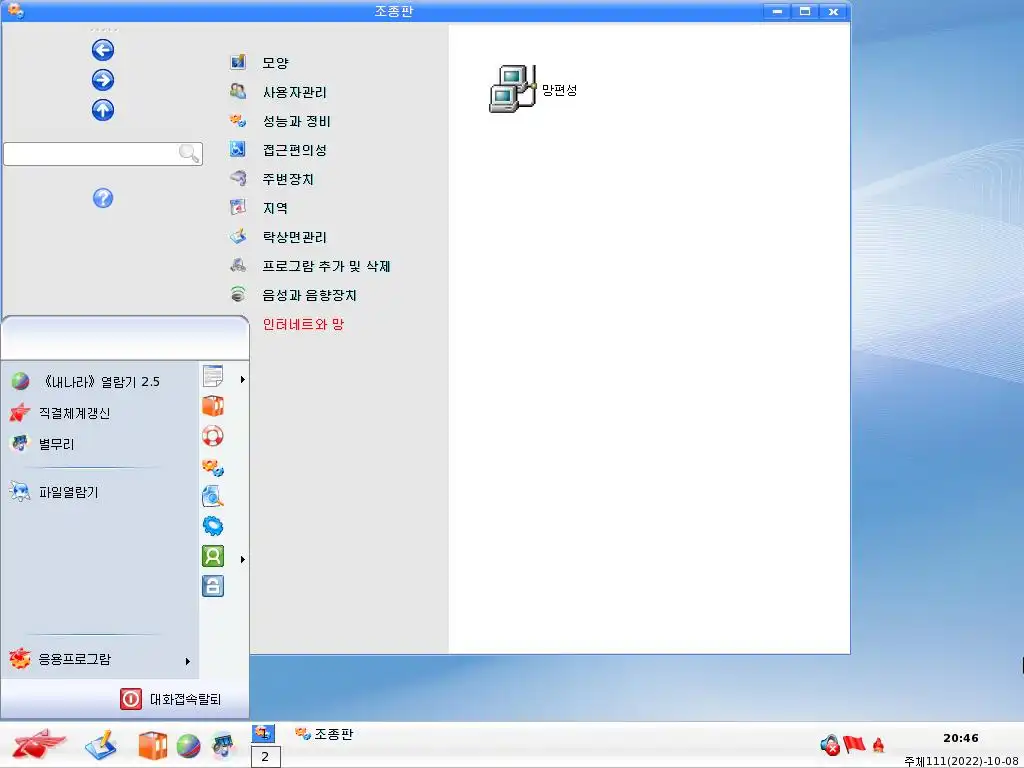This screenshot has height=768, width=1024.
Task: Open the 모양 category
Action: click(x=275, y=63)
